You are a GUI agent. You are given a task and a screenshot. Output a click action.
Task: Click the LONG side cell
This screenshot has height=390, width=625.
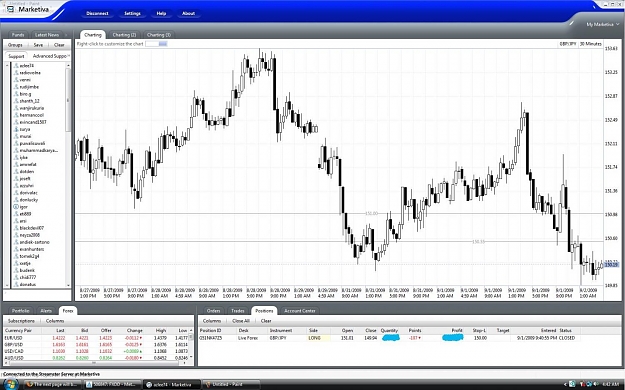coord(318,338)
